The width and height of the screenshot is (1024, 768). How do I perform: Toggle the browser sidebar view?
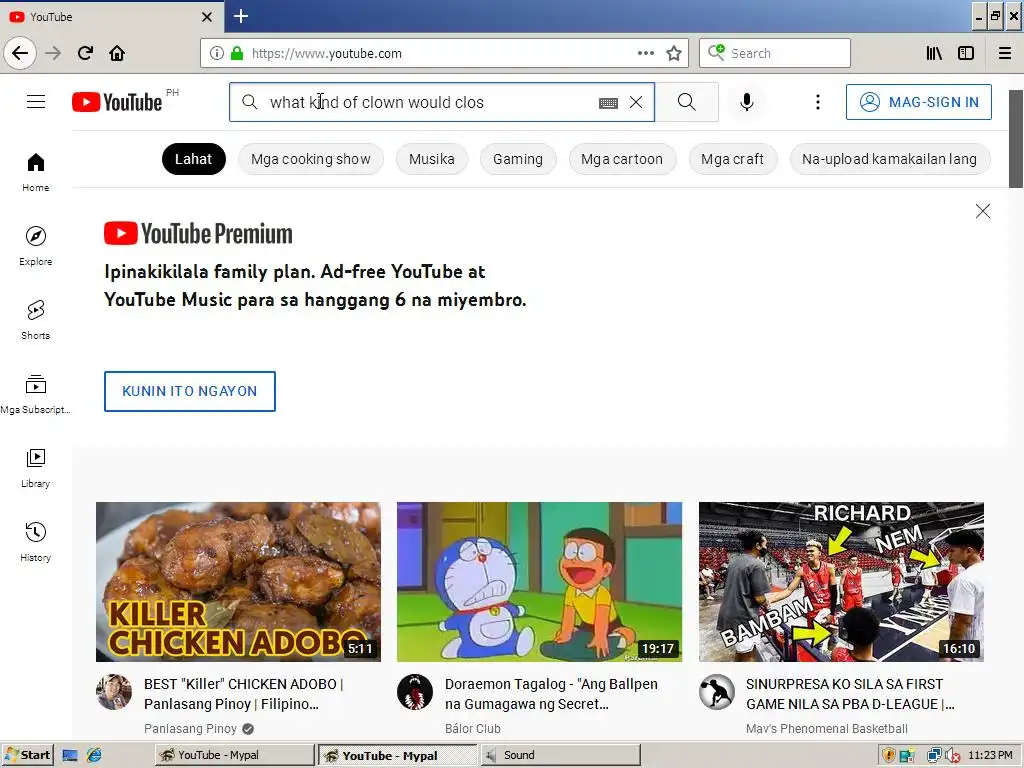click(966, 53)
